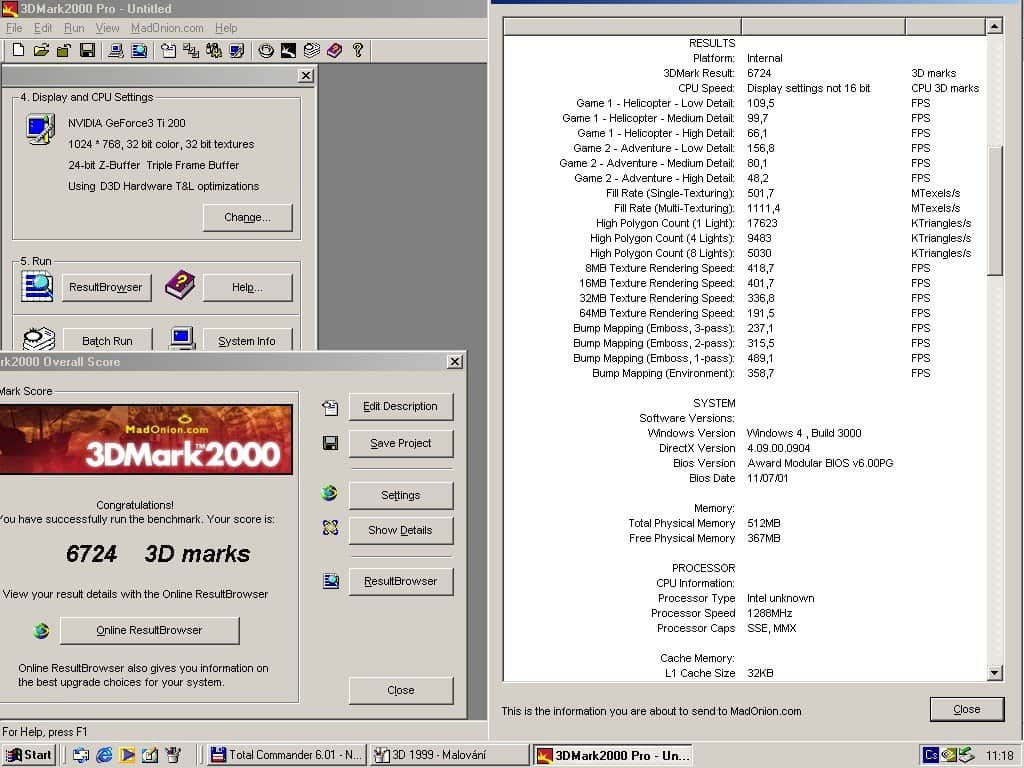Click the Open project folder icon
The image size is (1024, 768).
[x=41, y=50]
